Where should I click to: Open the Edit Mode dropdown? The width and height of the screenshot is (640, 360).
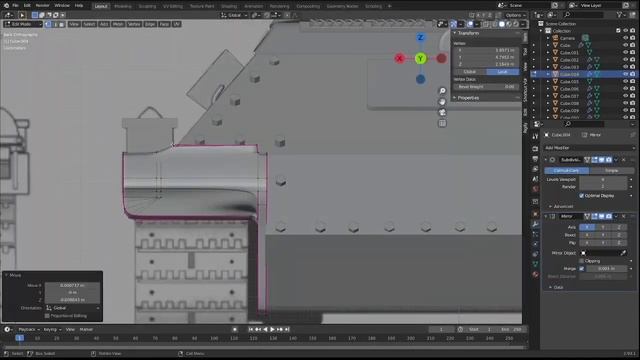click(23, 24)
